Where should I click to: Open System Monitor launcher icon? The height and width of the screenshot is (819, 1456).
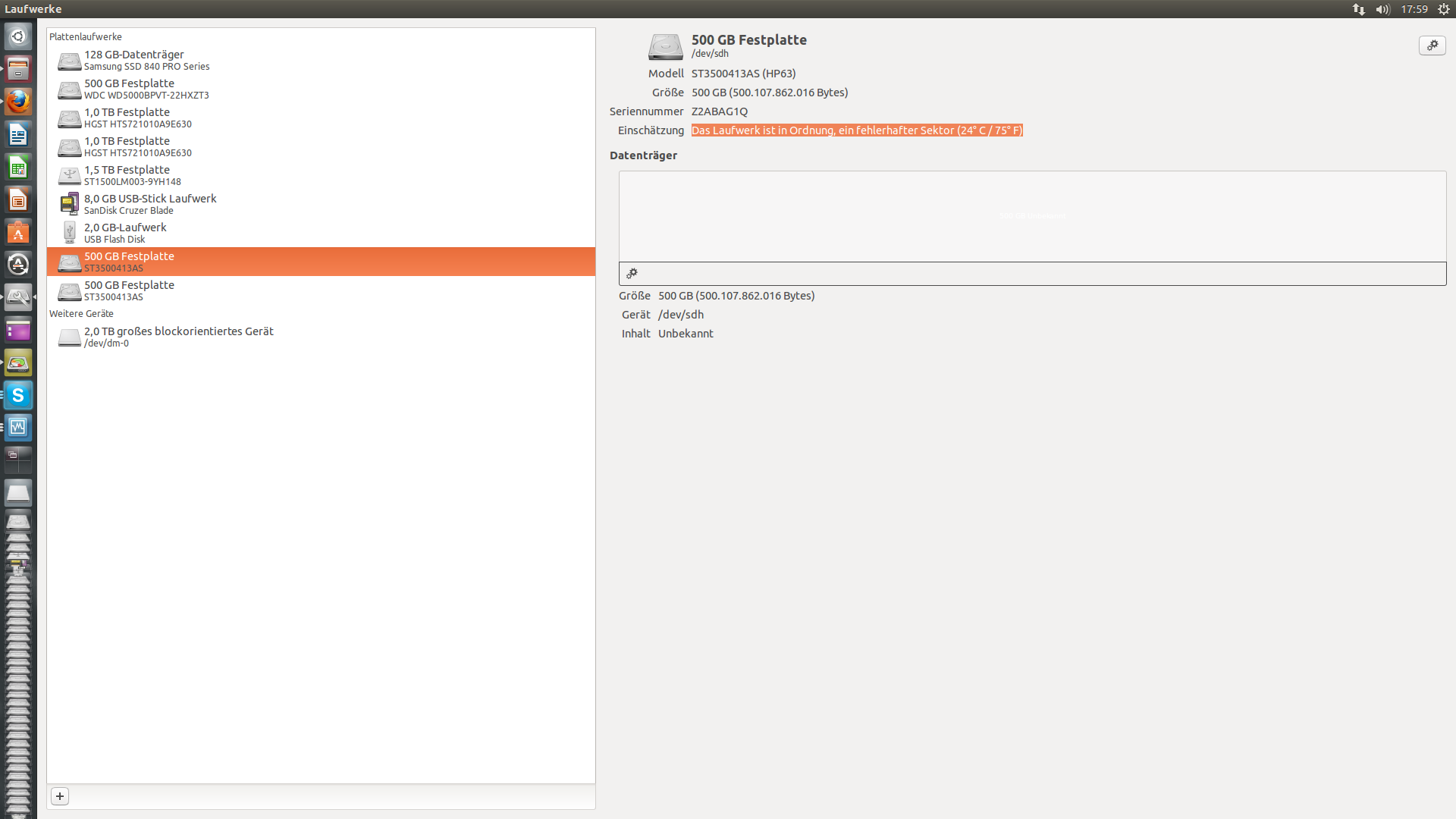[x=18, y=427]
